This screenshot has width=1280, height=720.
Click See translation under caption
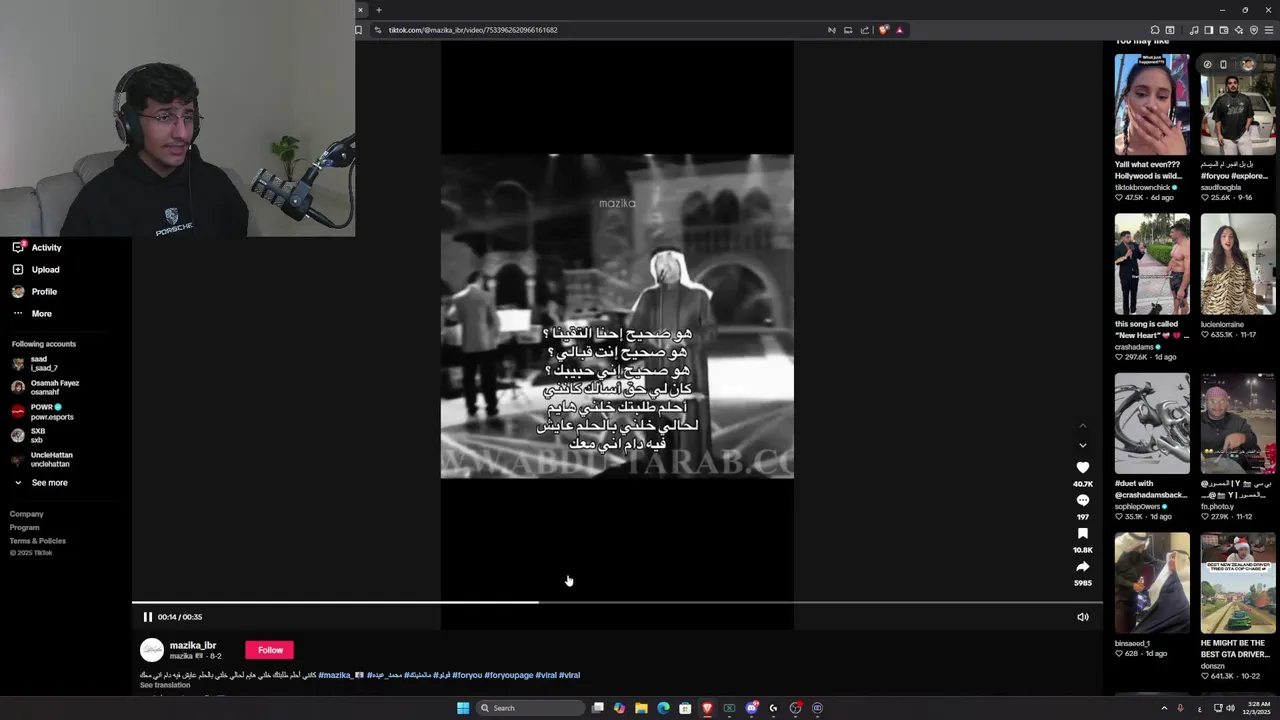coord(165,685)
